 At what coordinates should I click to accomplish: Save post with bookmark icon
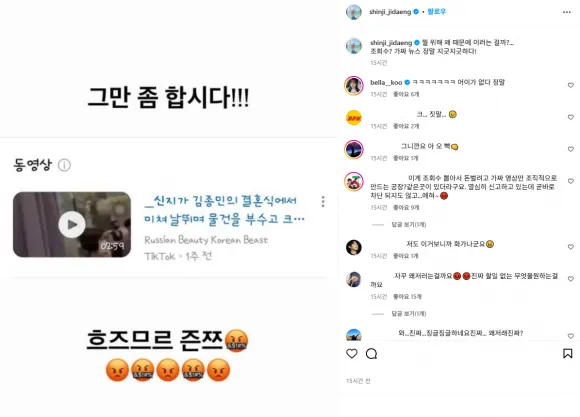[567, 354]
